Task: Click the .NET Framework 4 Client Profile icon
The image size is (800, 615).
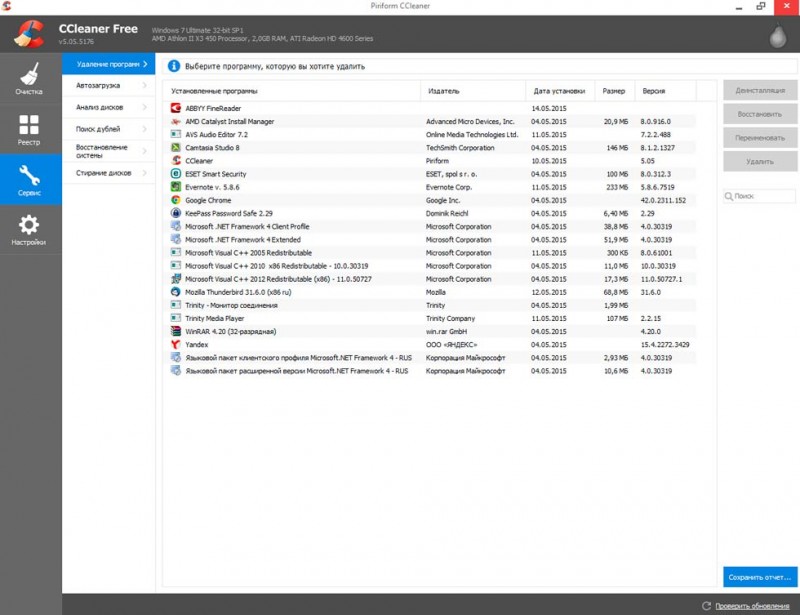Action: (176, 226)
